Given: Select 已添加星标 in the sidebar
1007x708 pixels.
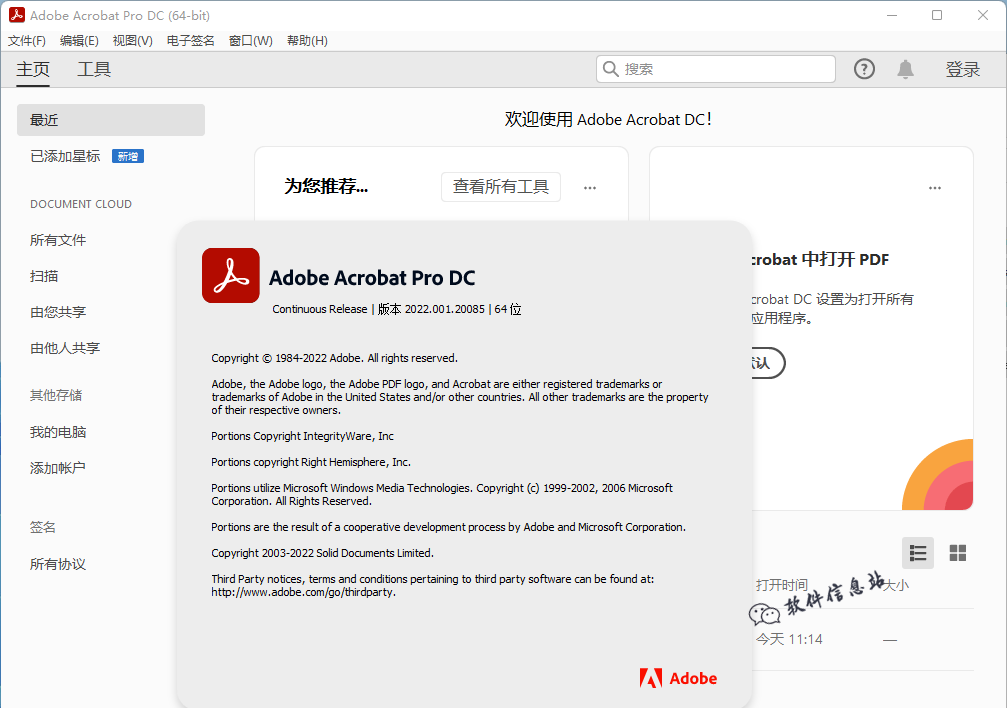Looking at the screenshot, I should click(x=65, y=156).
